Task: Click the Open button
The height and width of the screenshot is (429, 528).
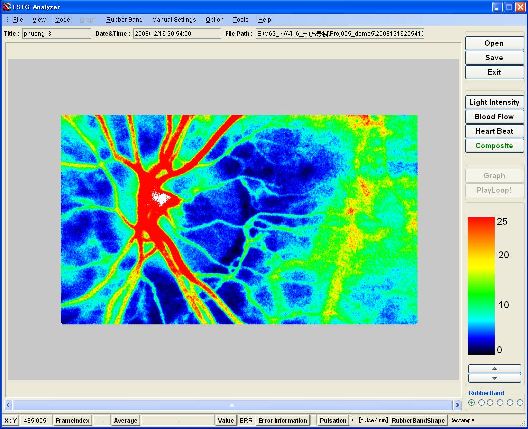Action: click(x=494, y=43)
